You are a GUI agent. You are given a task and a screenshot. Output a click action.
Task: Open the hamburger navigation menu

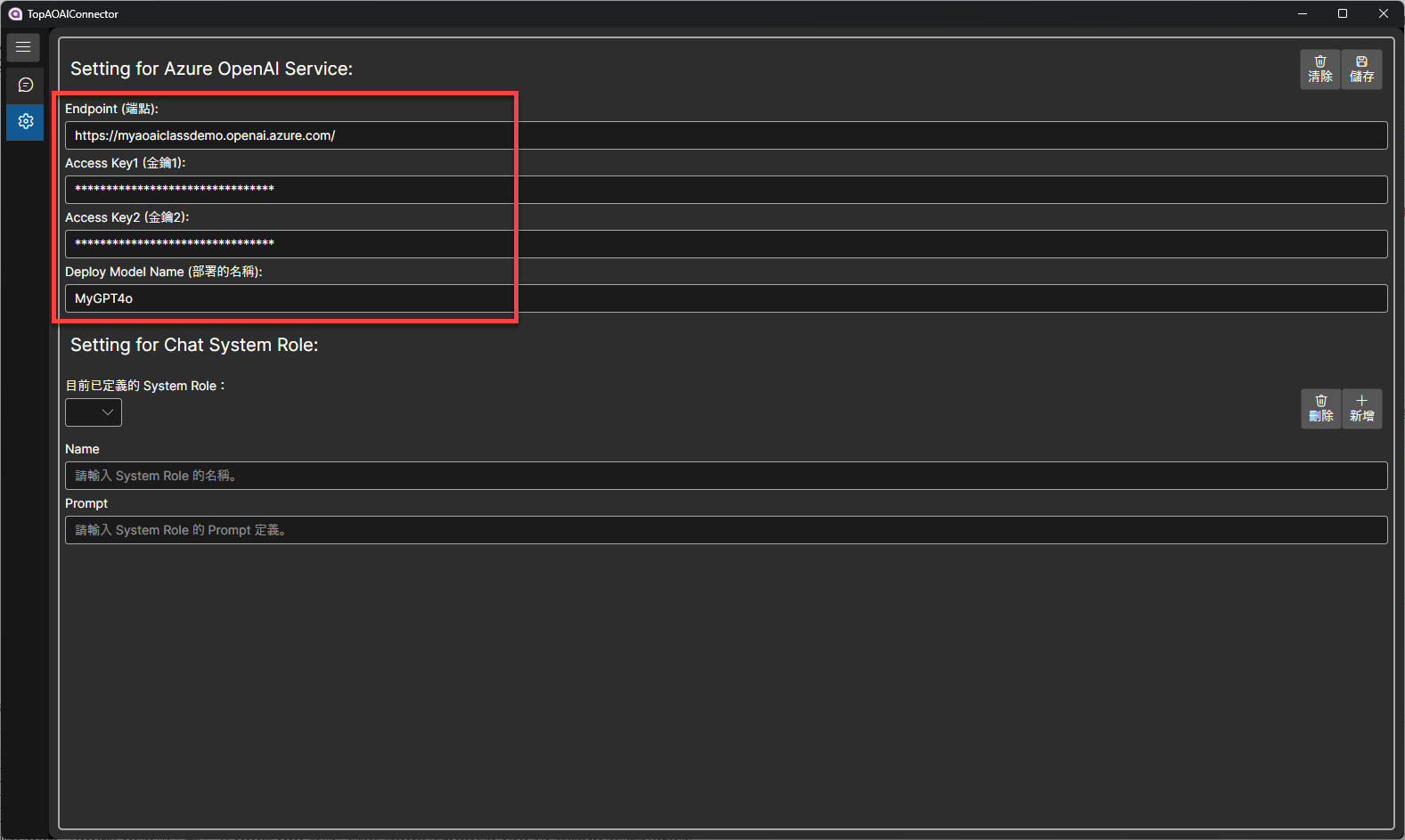pyautogui.click(x=23, y=47)
